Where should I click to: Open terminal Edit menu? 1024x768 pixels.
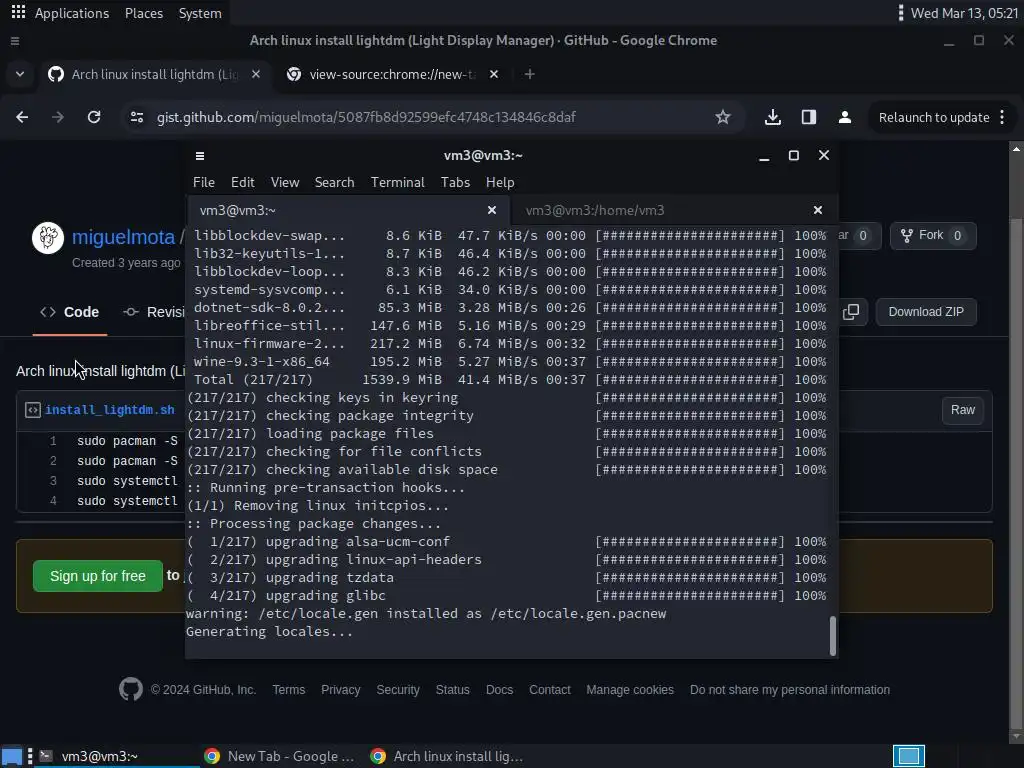pyautogui.click(x=242, y=183)
